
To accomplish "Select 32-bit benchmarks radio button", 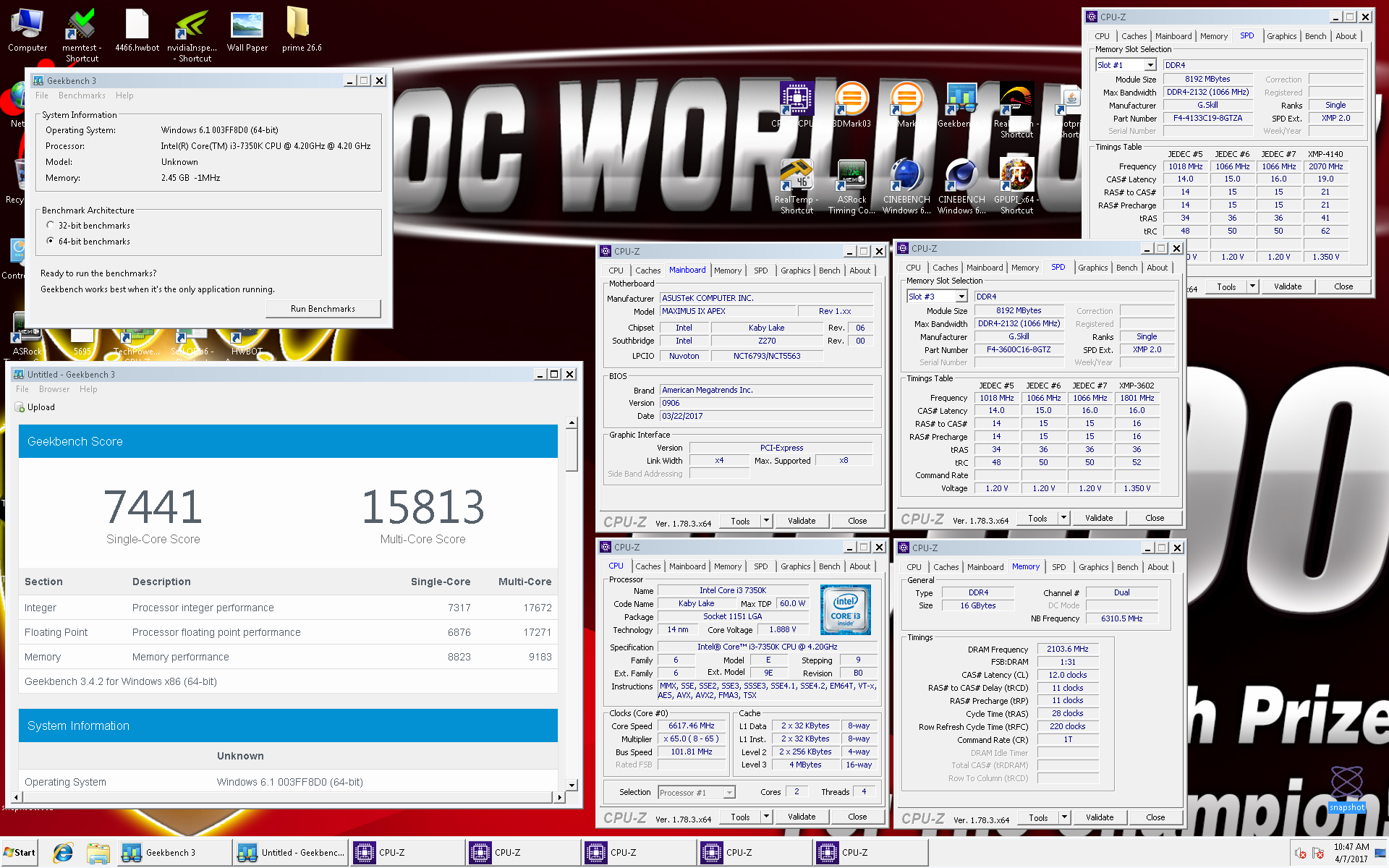I will 50,225.
